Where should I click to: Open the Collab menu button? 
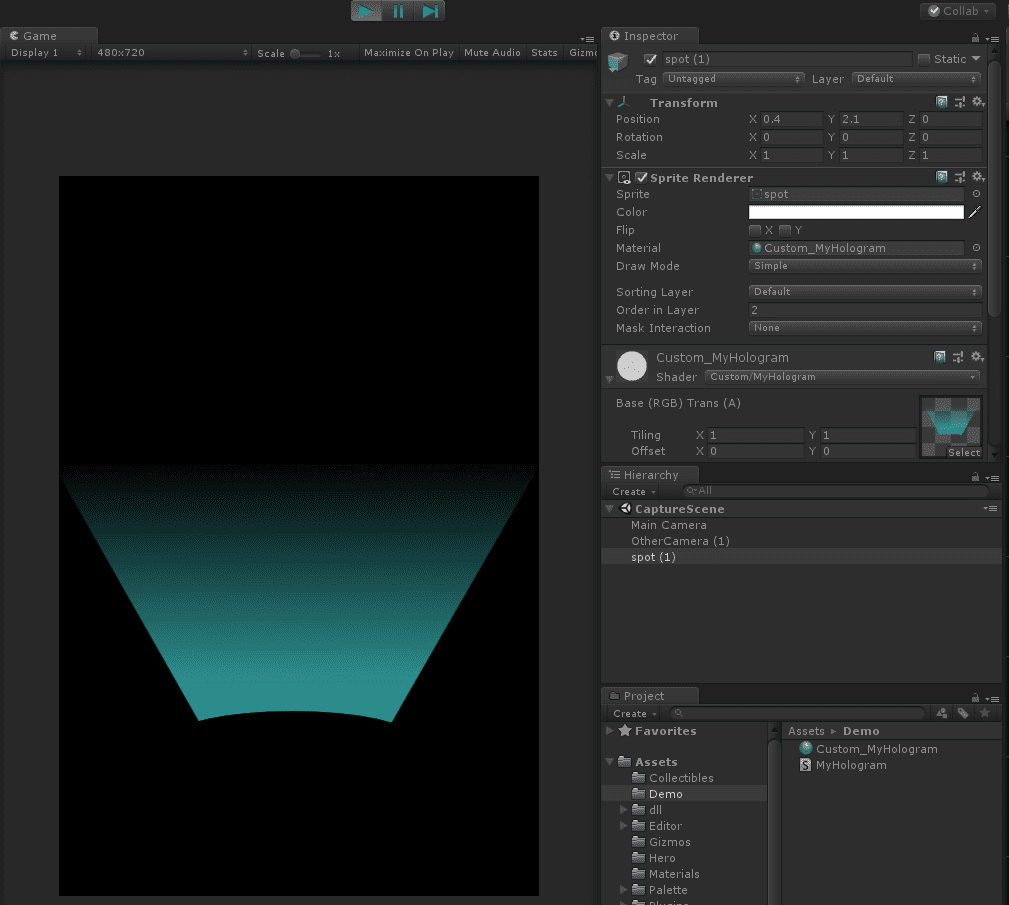(x=958, y=11)
